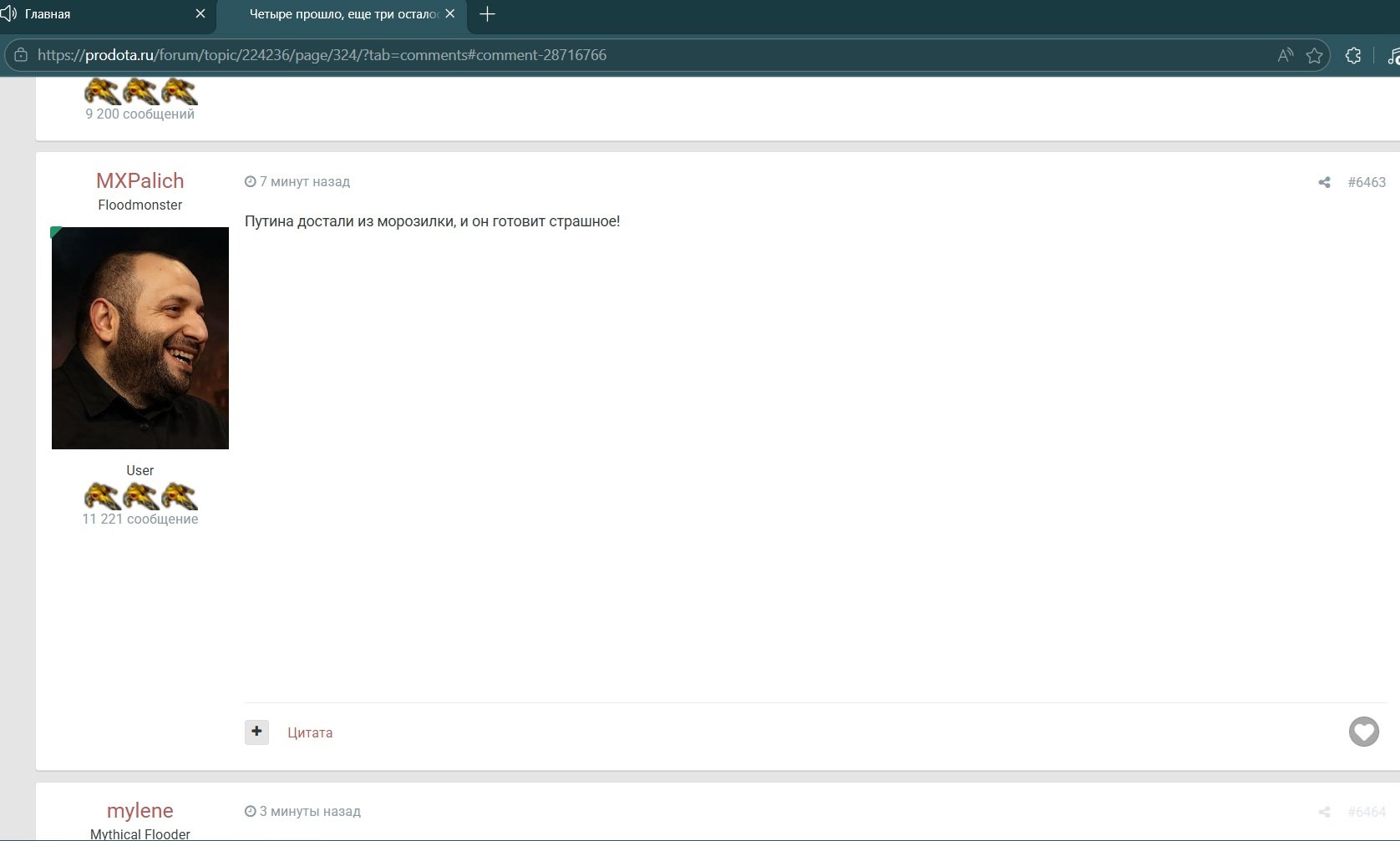Open MXPalich's user profile
1400x841 pixels.
click(139, 181)
